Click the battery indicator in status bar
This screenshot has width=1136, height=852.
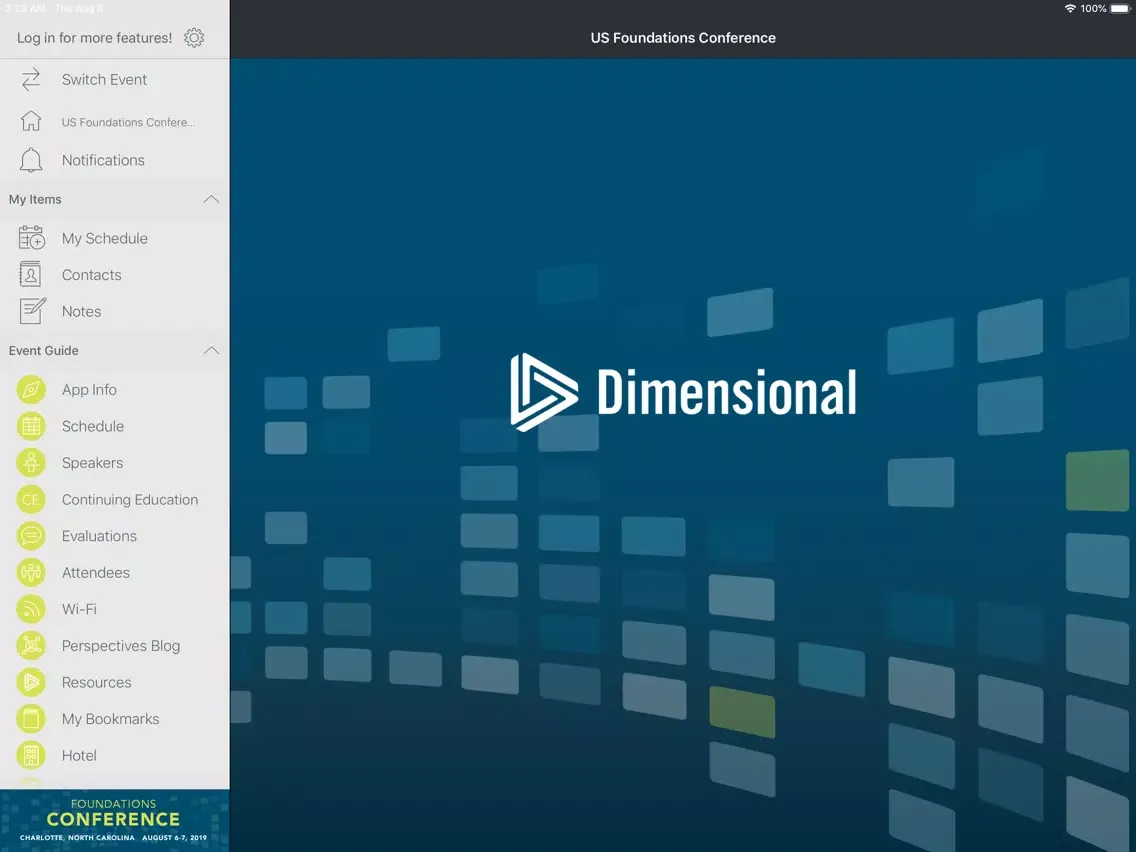pyautogui.click(x=1119, y=9)
